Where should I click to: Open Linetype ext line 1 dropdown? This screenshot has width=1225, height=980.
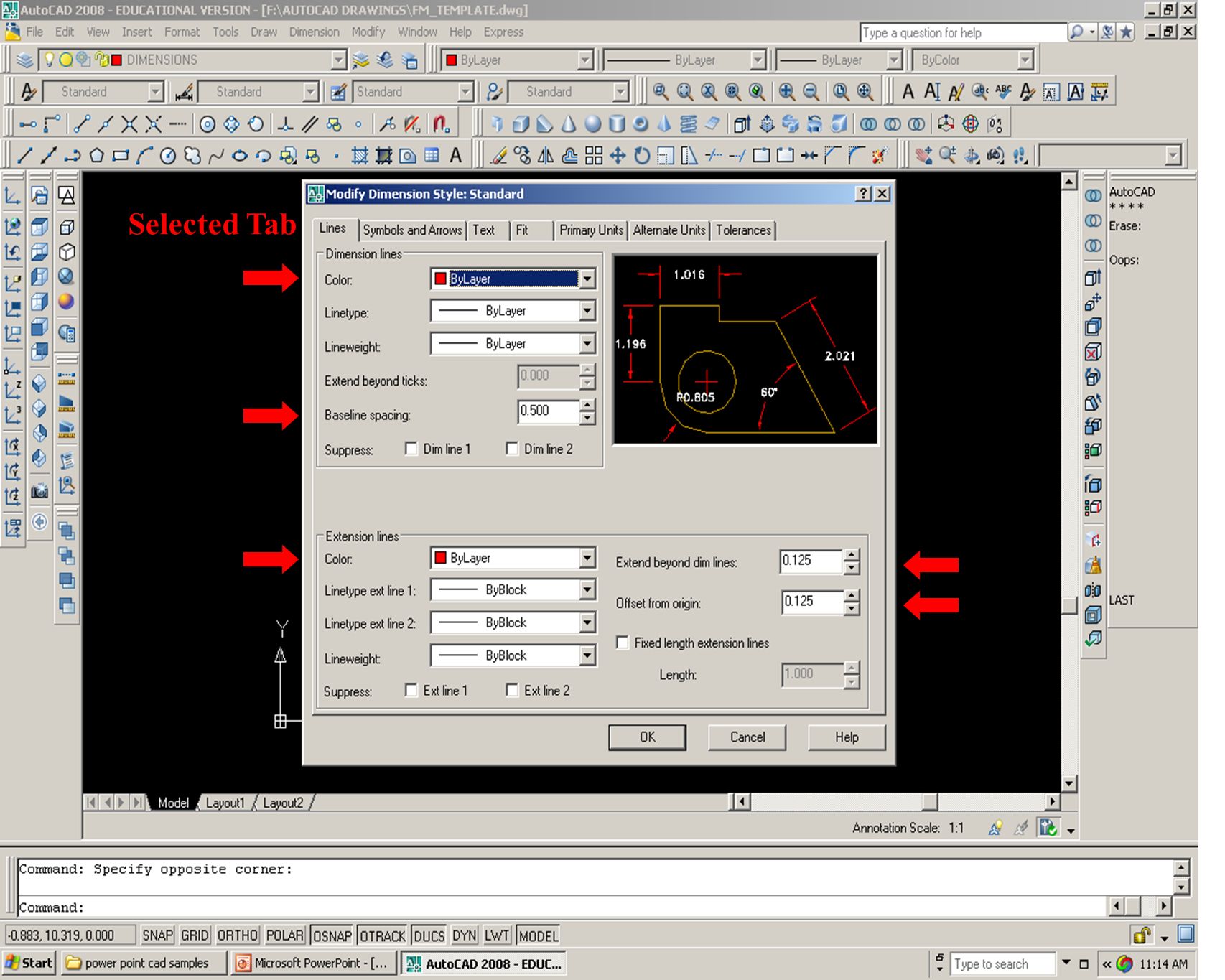(587, 589)
